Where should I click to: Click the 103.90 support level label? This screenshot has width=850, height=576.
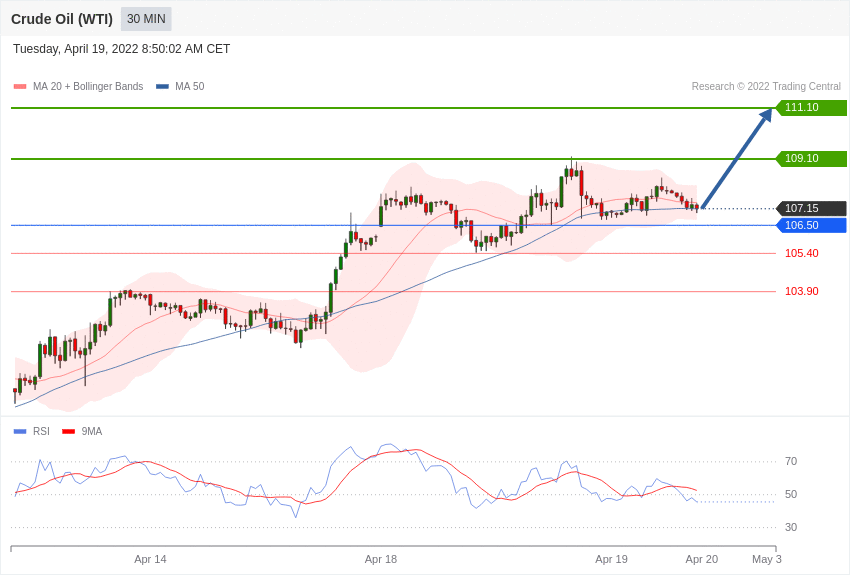point(802,291)
